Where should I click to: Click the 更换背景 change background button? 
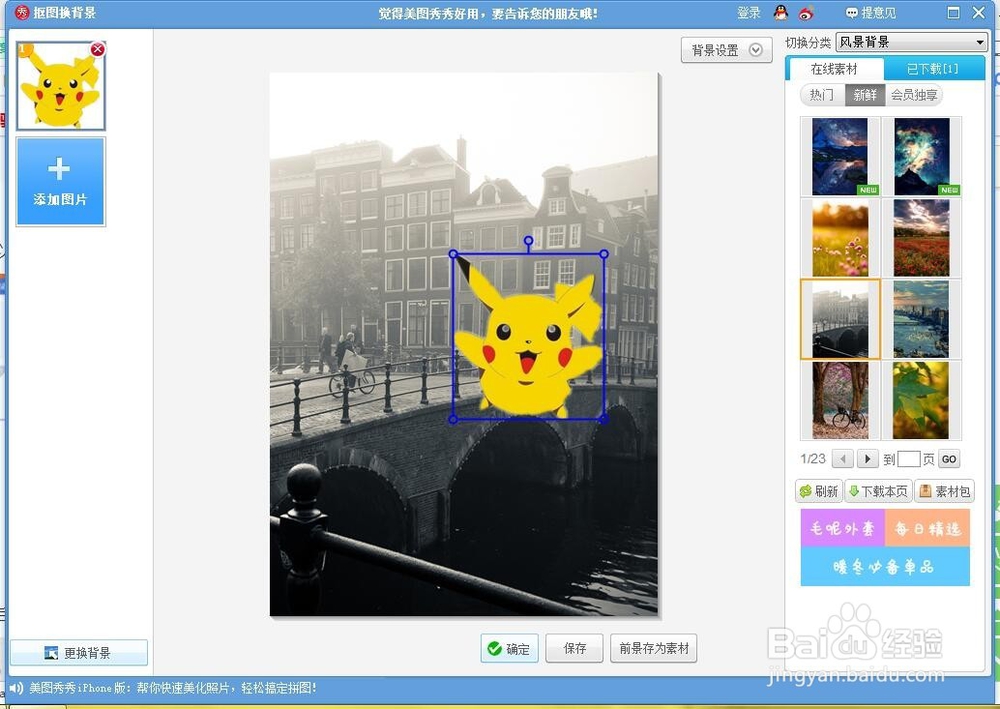point(78,653)
